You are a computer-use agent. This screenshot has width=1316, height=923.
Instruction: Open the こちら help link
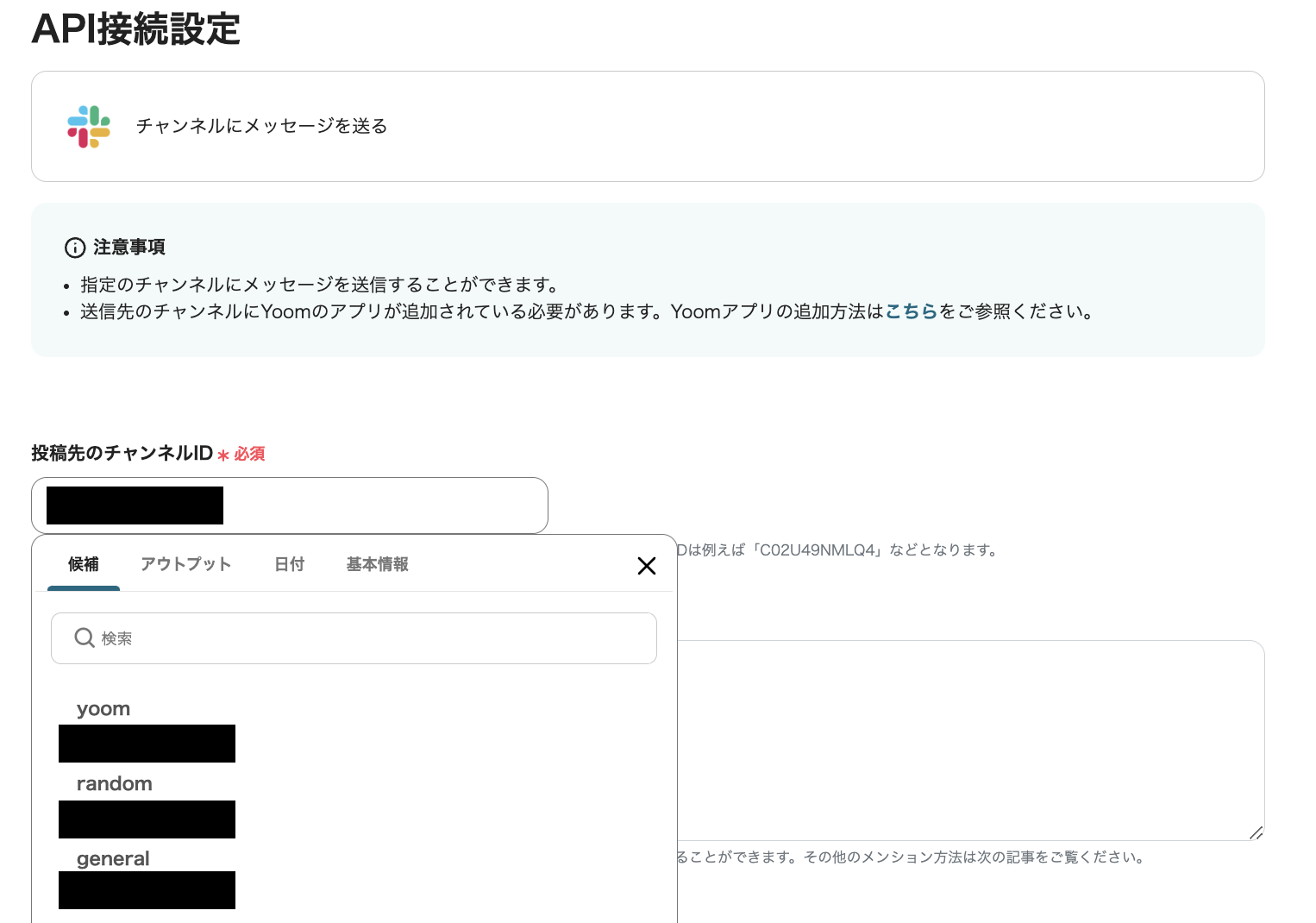(912, 312)
